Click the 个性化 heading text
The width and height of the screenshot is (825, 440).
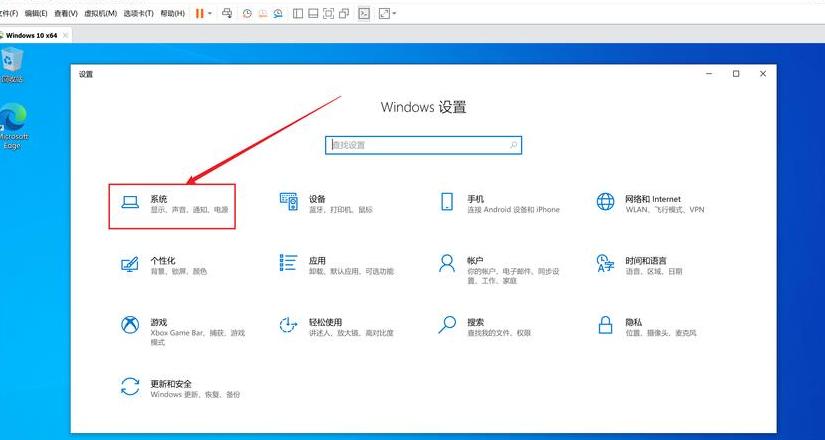click(163, 261)
